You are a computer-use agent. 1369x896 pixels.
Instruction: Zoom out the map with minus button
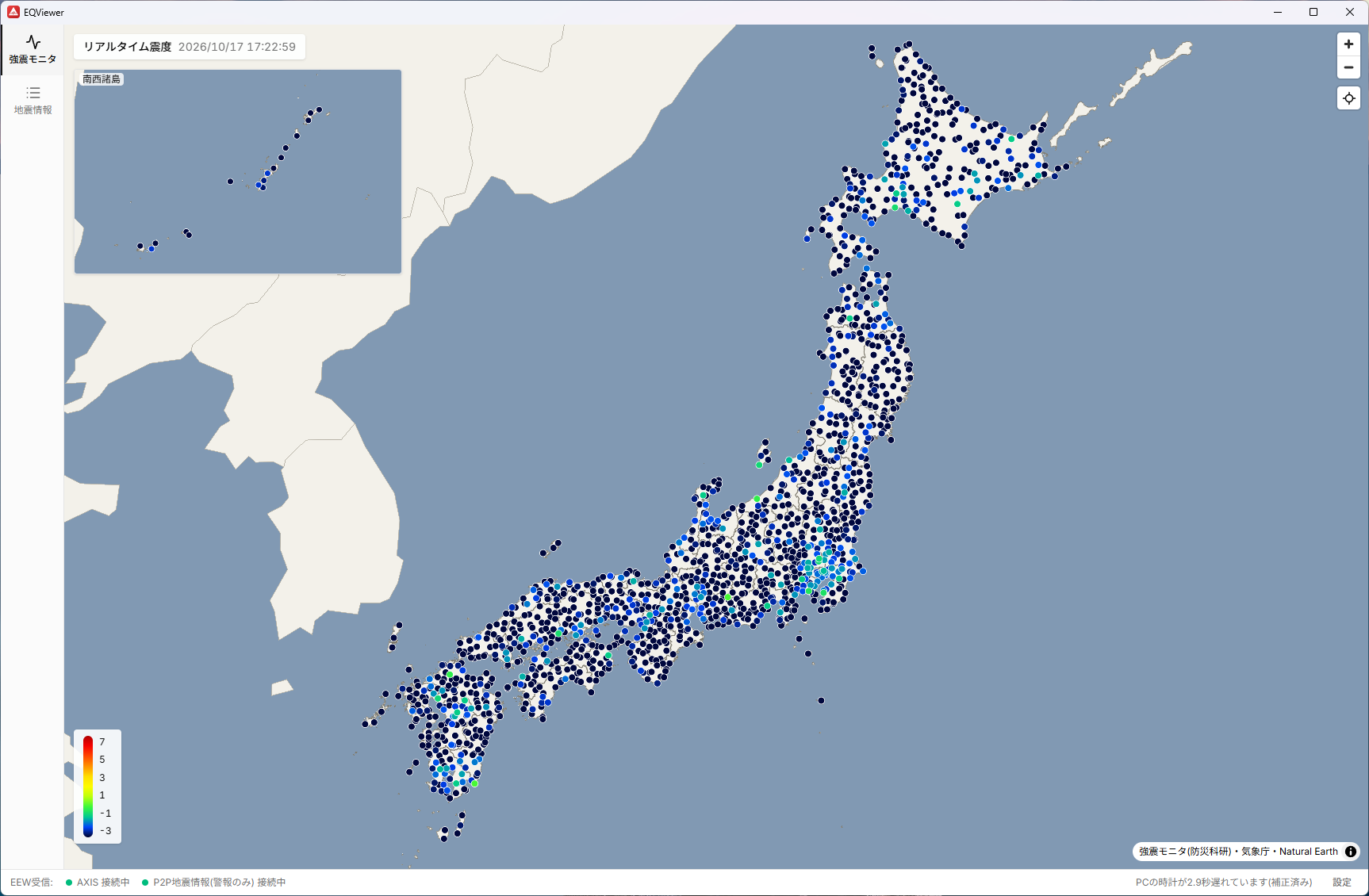pos(1348,67)
